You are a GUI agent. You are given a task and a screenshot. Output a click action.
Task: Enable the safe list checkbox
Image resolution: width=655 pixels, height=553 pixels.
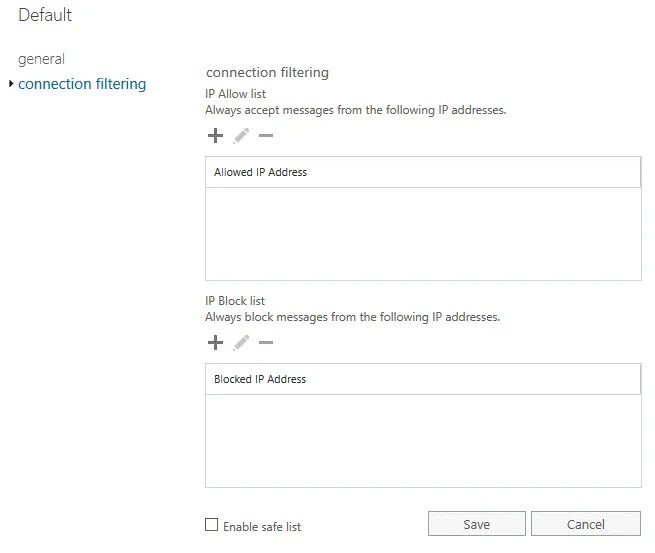coord(211,525)
